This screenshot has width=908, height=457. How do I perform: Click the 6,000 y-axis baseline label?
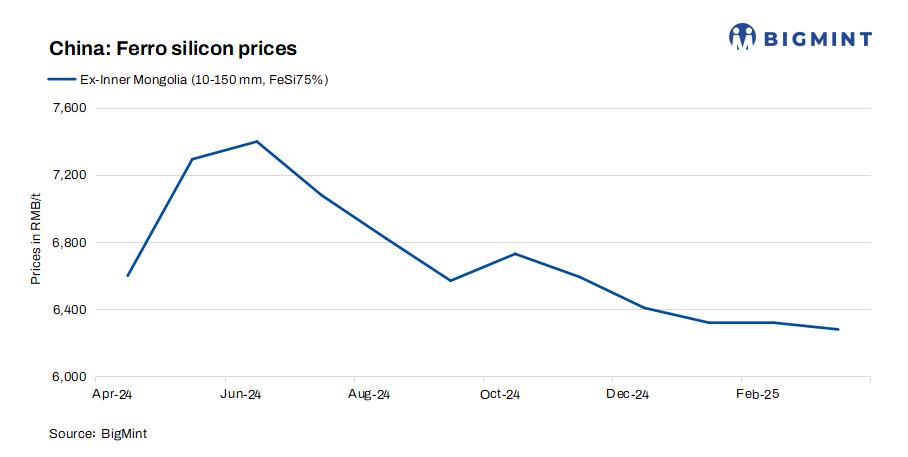pos(69,377)
